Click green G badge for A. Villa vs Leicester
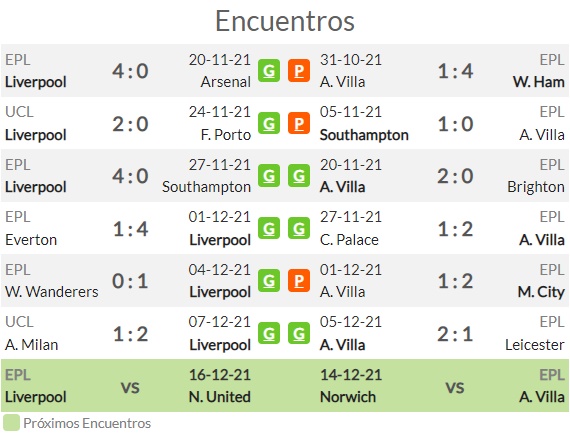The height and width of the screenshot is (436, 570). pyautogui.click(x=299, y=333)
